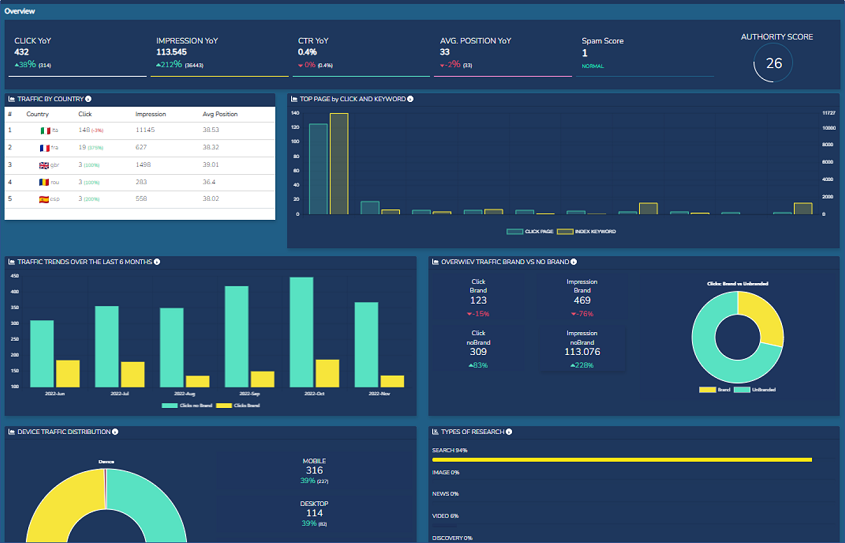The width and height of the screenshot is (845, 543).
Task: Click France's avg position 38.32
Action: pyautogui.click(x=211, y=147)
